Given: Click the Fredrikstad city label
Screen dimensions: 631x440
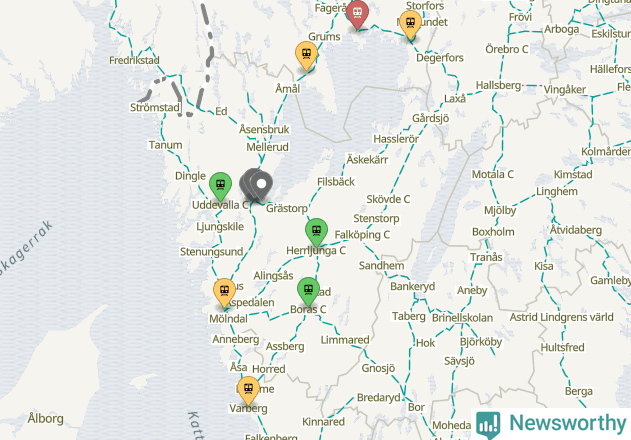Looking at the screenshot, I should click(134, 60).
